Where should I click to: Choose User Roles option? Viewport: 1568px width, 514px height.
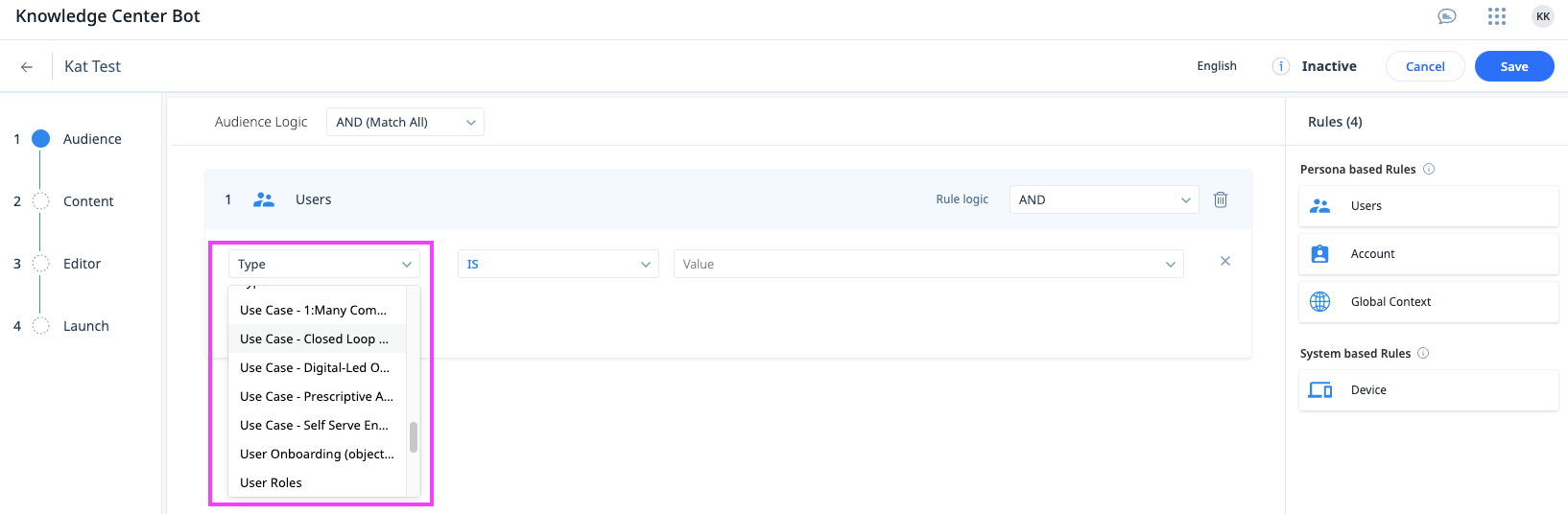coord(318,482)
